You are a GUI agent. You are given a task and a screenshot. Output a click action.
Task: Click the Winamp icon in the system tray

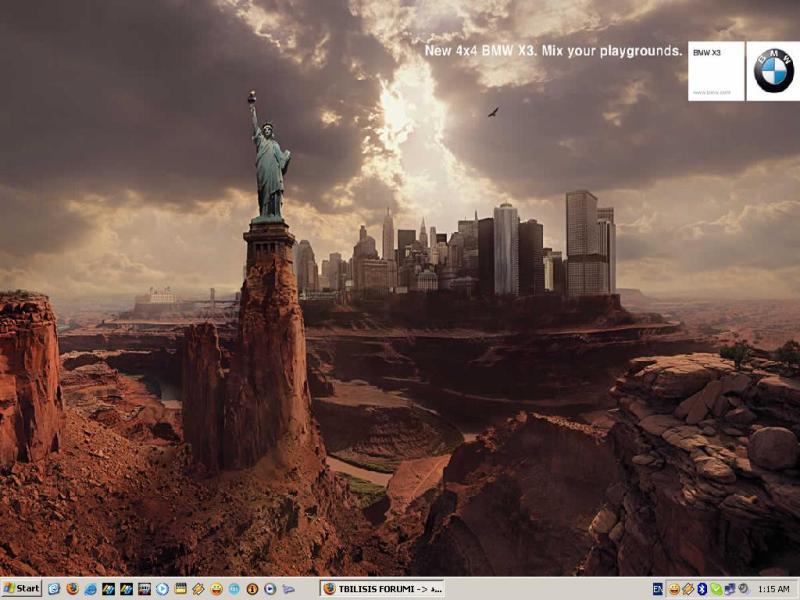tap(688, 589)
